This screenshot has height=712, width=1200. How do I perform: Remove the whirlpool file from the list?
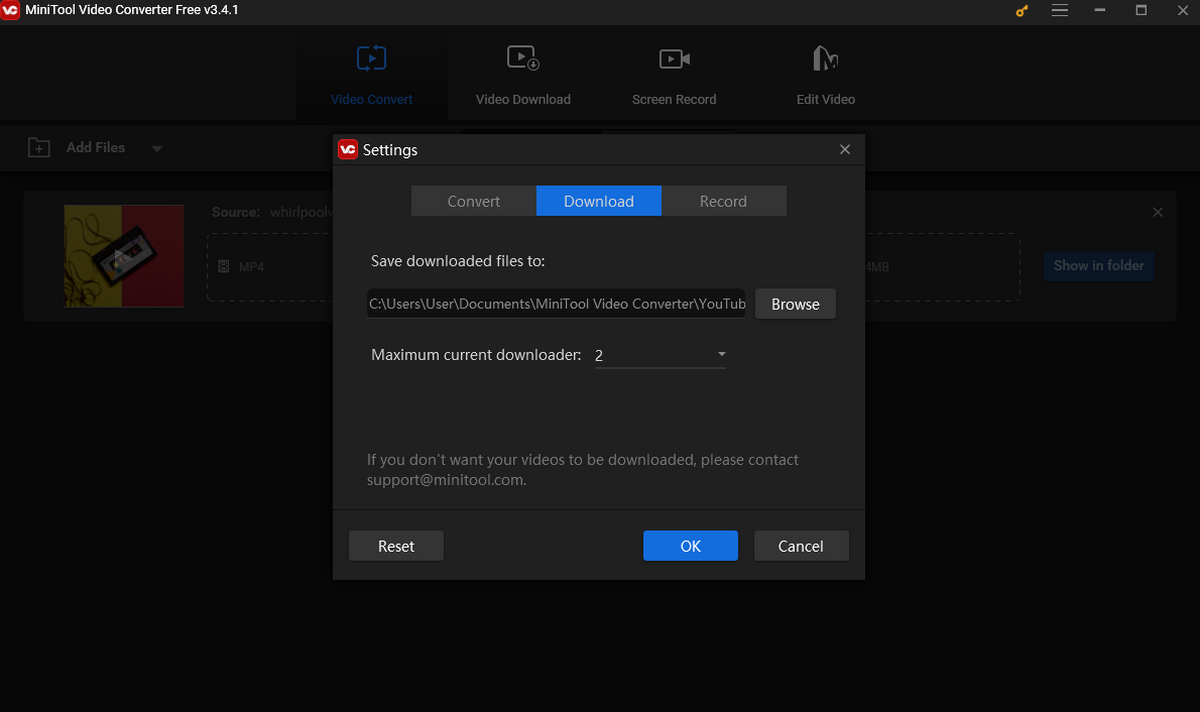1158,212
